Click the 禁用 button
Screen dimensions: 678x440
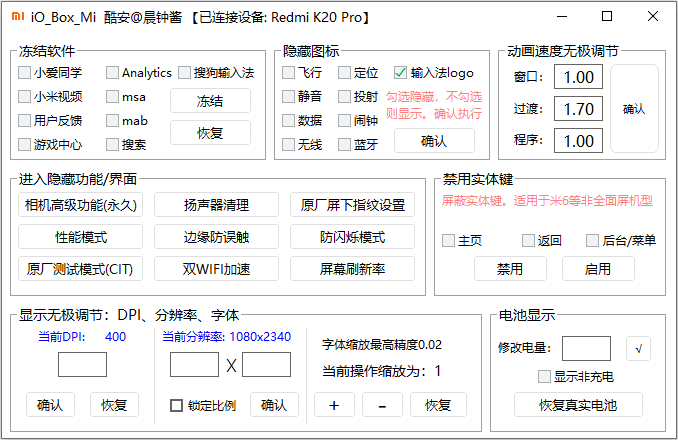510,269
